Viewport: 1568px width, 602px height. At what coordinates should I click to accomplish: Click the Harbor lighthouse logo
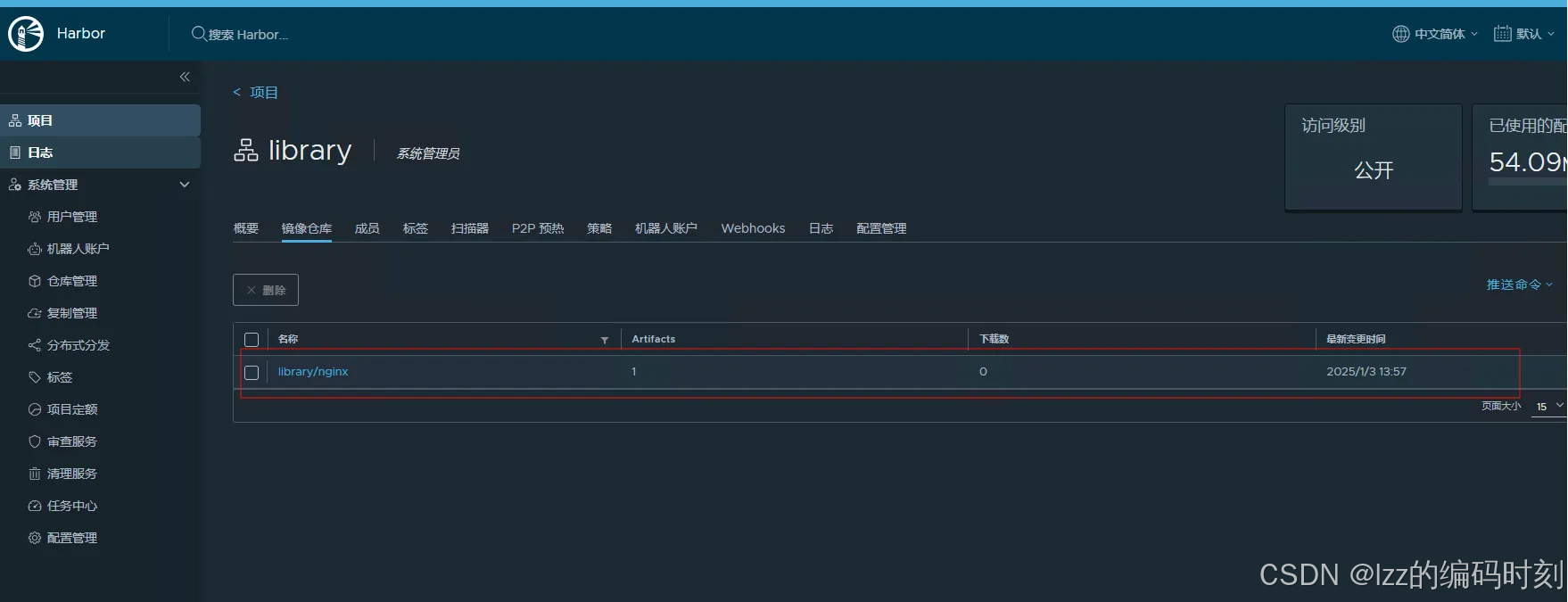pos(26,34)
